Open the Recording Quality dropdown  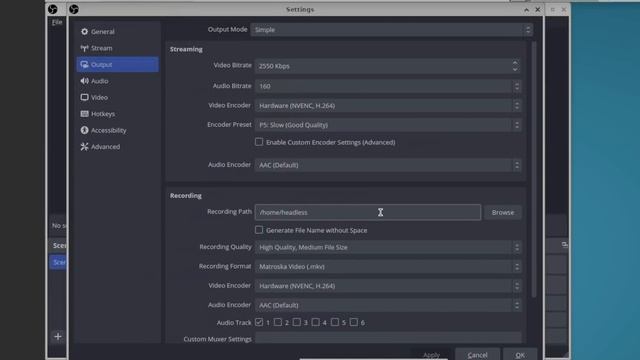click(x=388, y=247)
